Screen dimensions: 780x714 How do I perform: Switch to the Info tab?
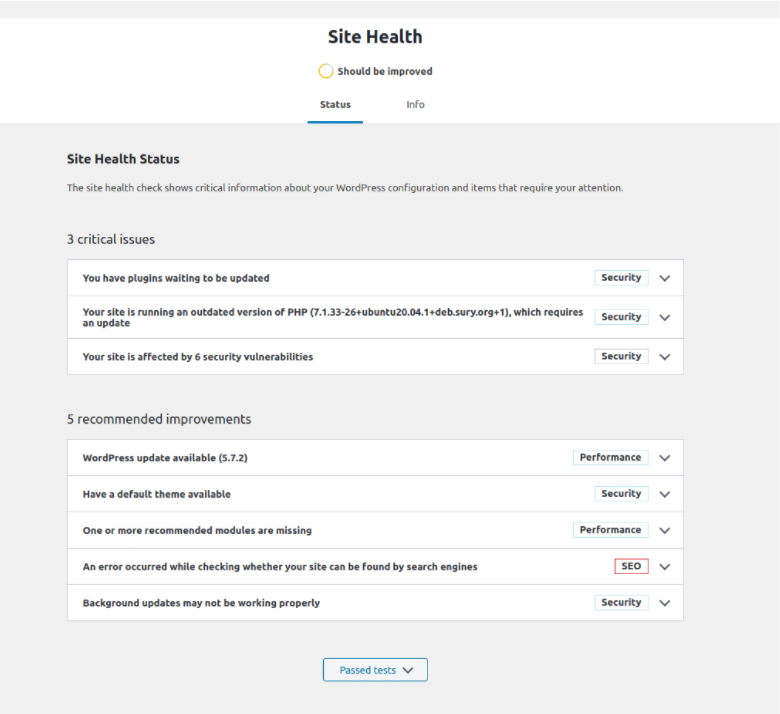point(415,104)
